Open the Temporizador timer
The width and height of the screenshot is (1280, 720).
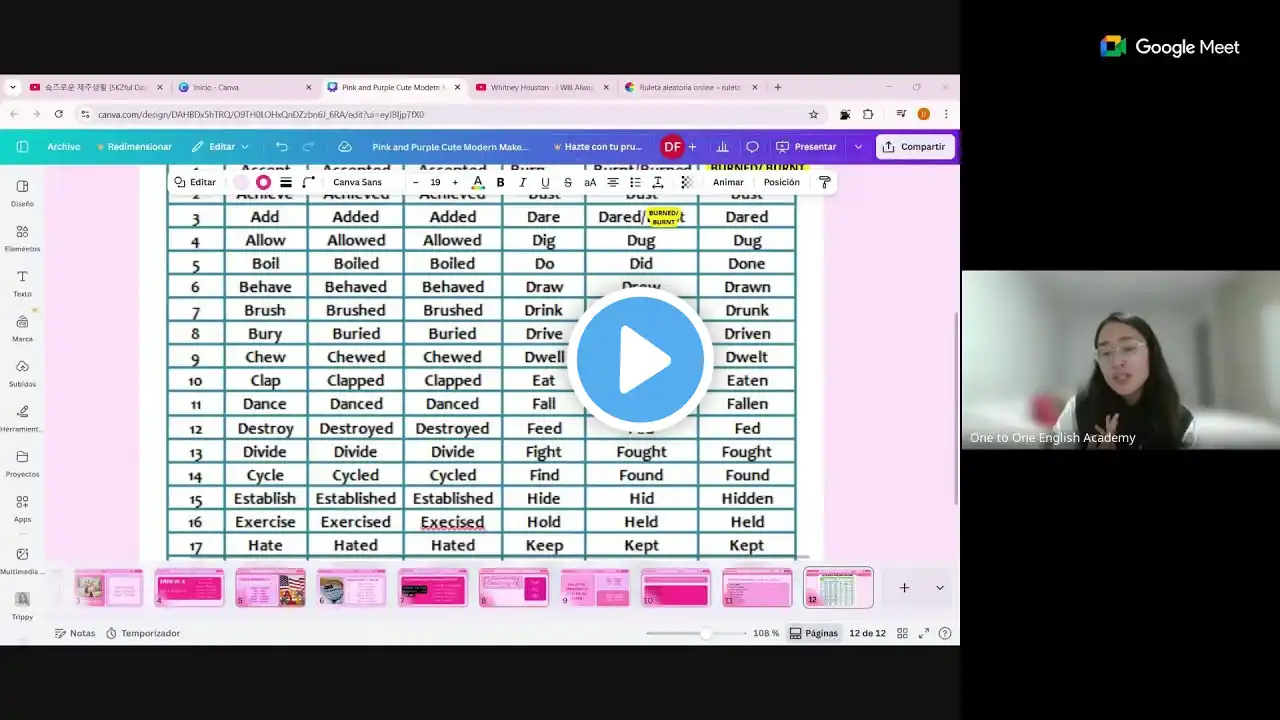(x=143, y=633)
